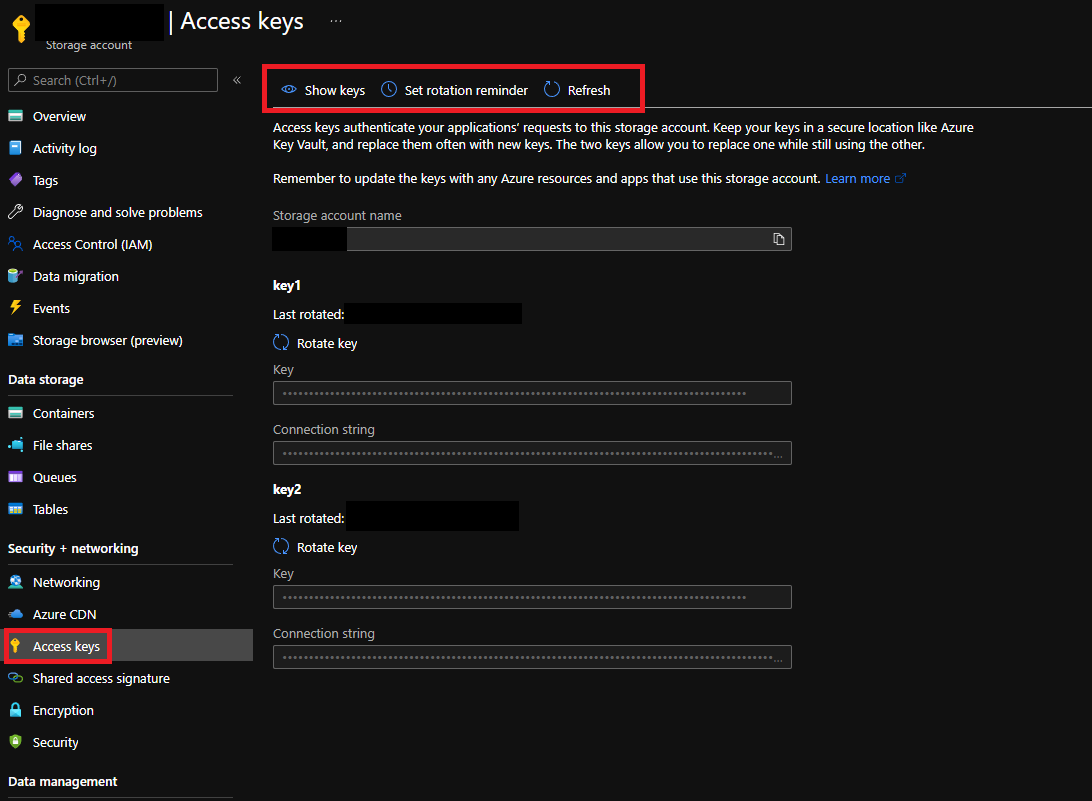This screenshot has height=801, width=1092.
Task: Open the Shared access signature page
Action: pos(100,678)
